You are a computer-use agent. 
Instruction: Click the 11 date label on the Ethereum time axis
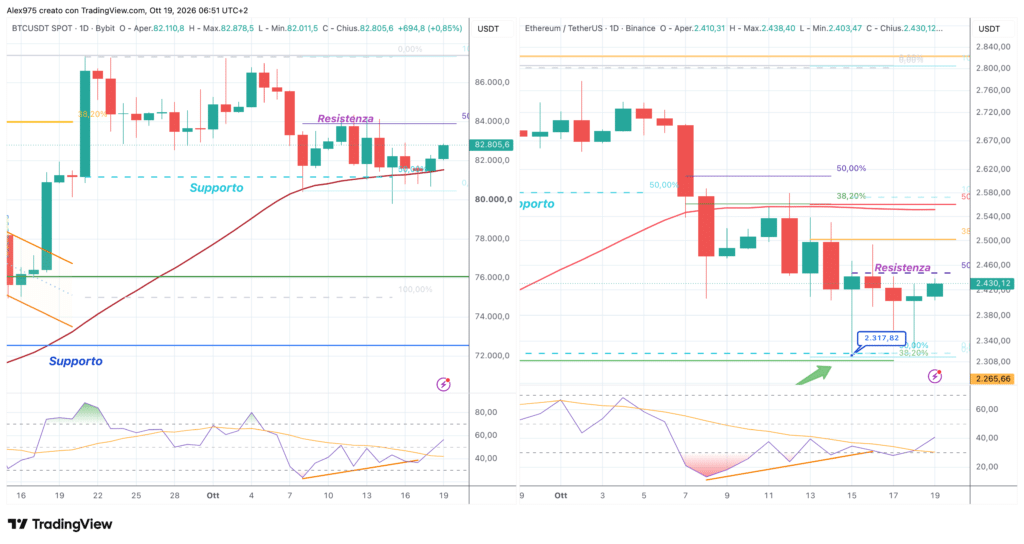pyautogui.click(x=769, y=496)
